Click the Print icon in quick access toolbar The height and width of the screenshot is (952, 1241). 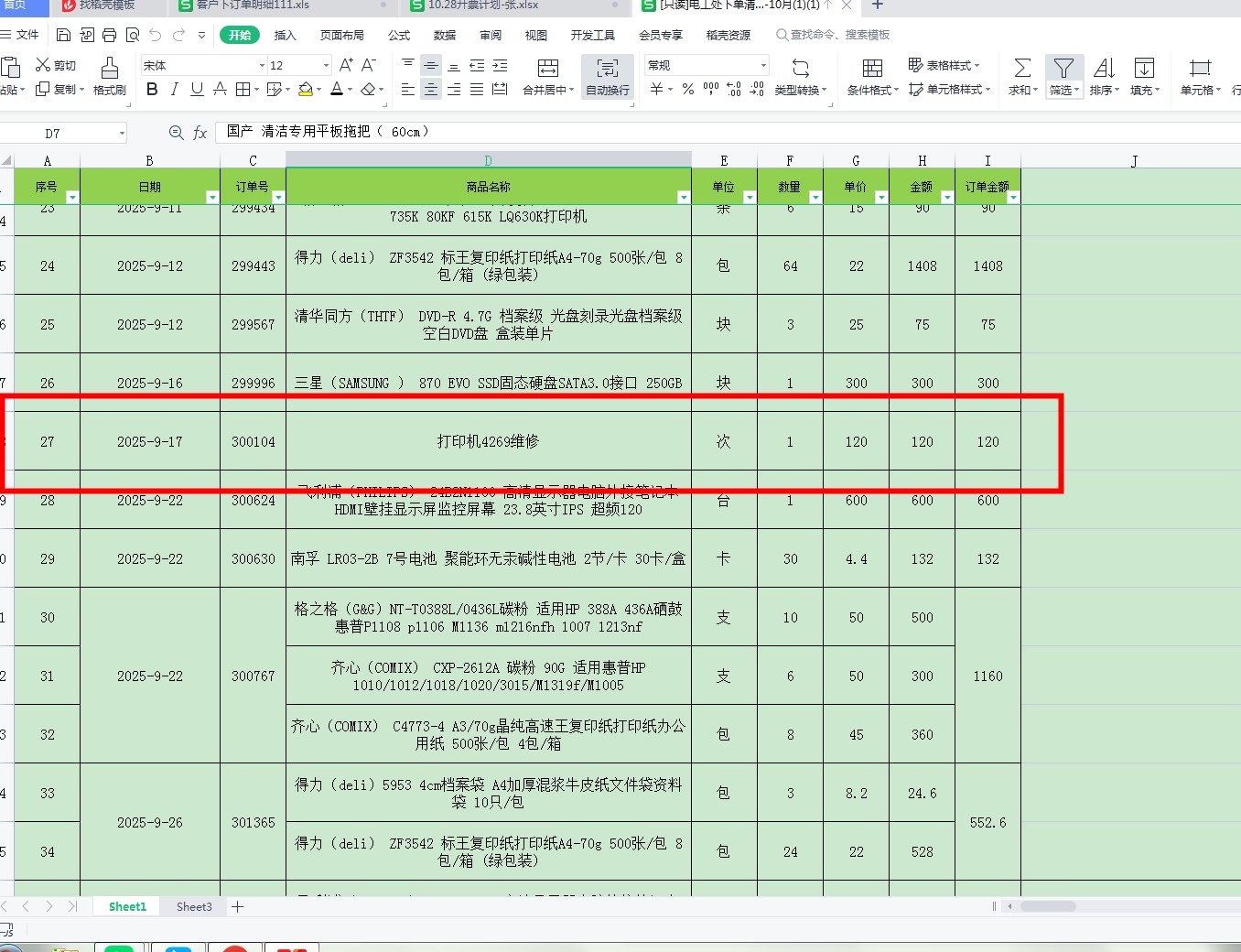[110, 35]
